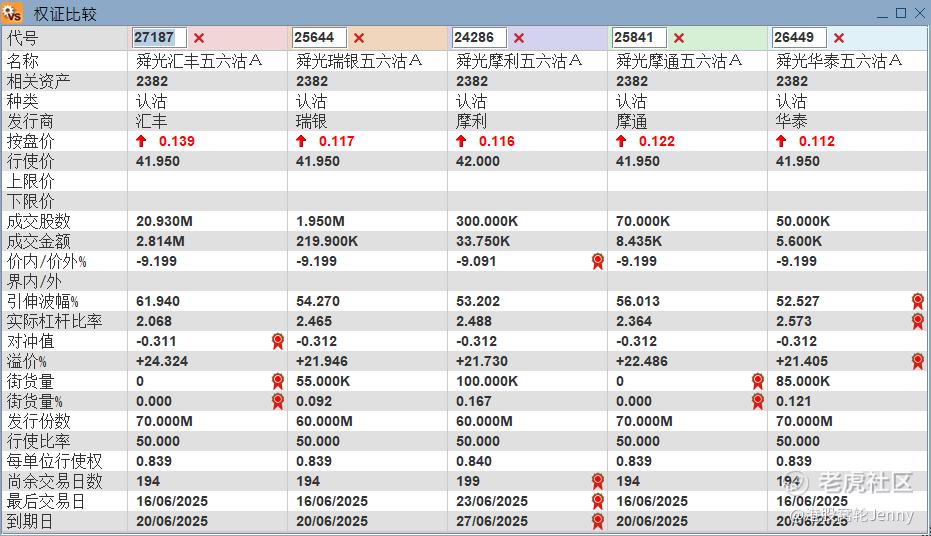
Task: Click the red up arrow beside price 0.117
Action: (301, 141)
